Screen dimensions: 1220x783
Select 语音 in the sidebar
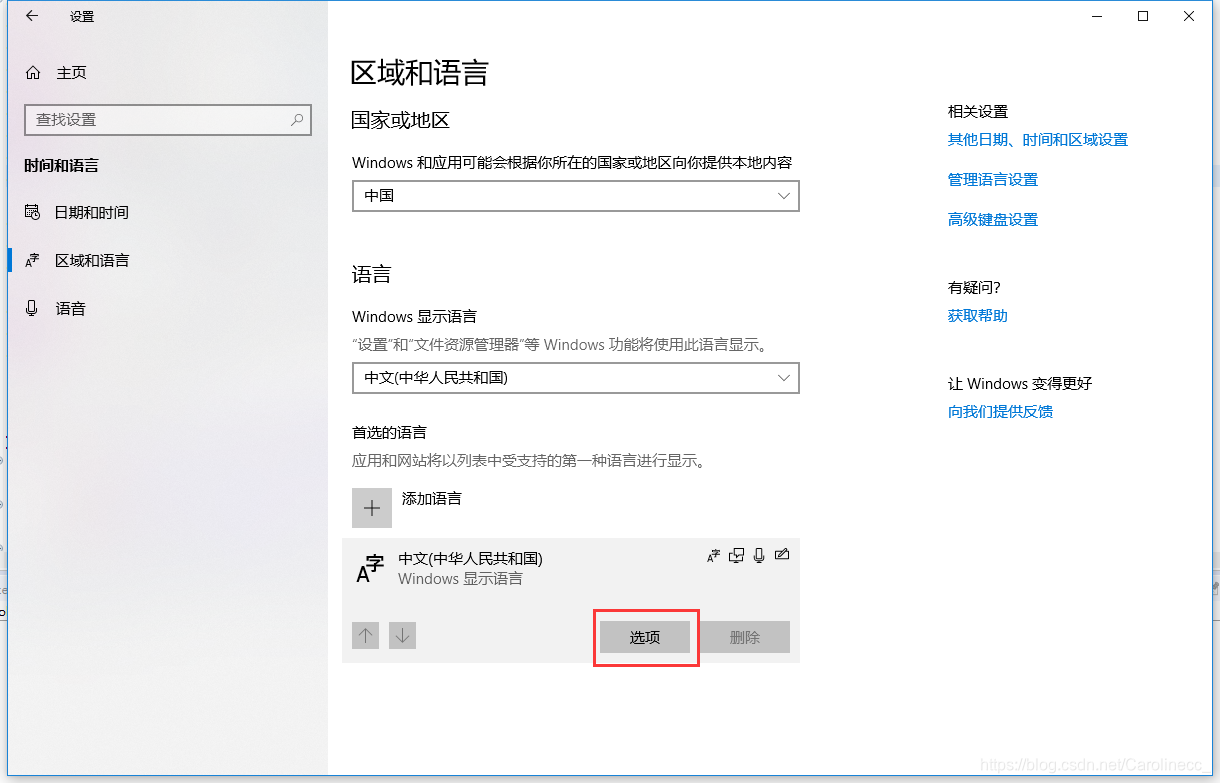point(168,308)
